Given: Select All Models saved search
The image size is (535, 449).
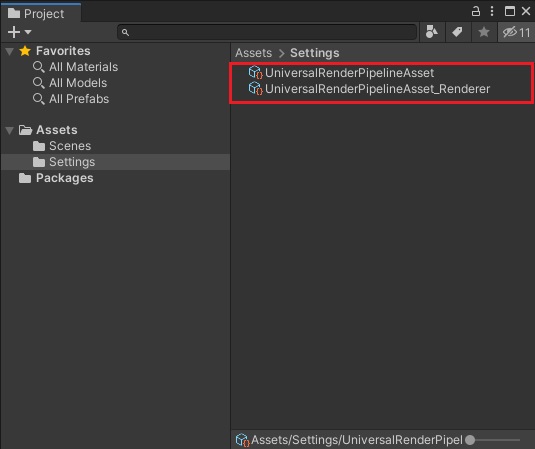Looking at the screenshot, I should (x=78, y=83).
